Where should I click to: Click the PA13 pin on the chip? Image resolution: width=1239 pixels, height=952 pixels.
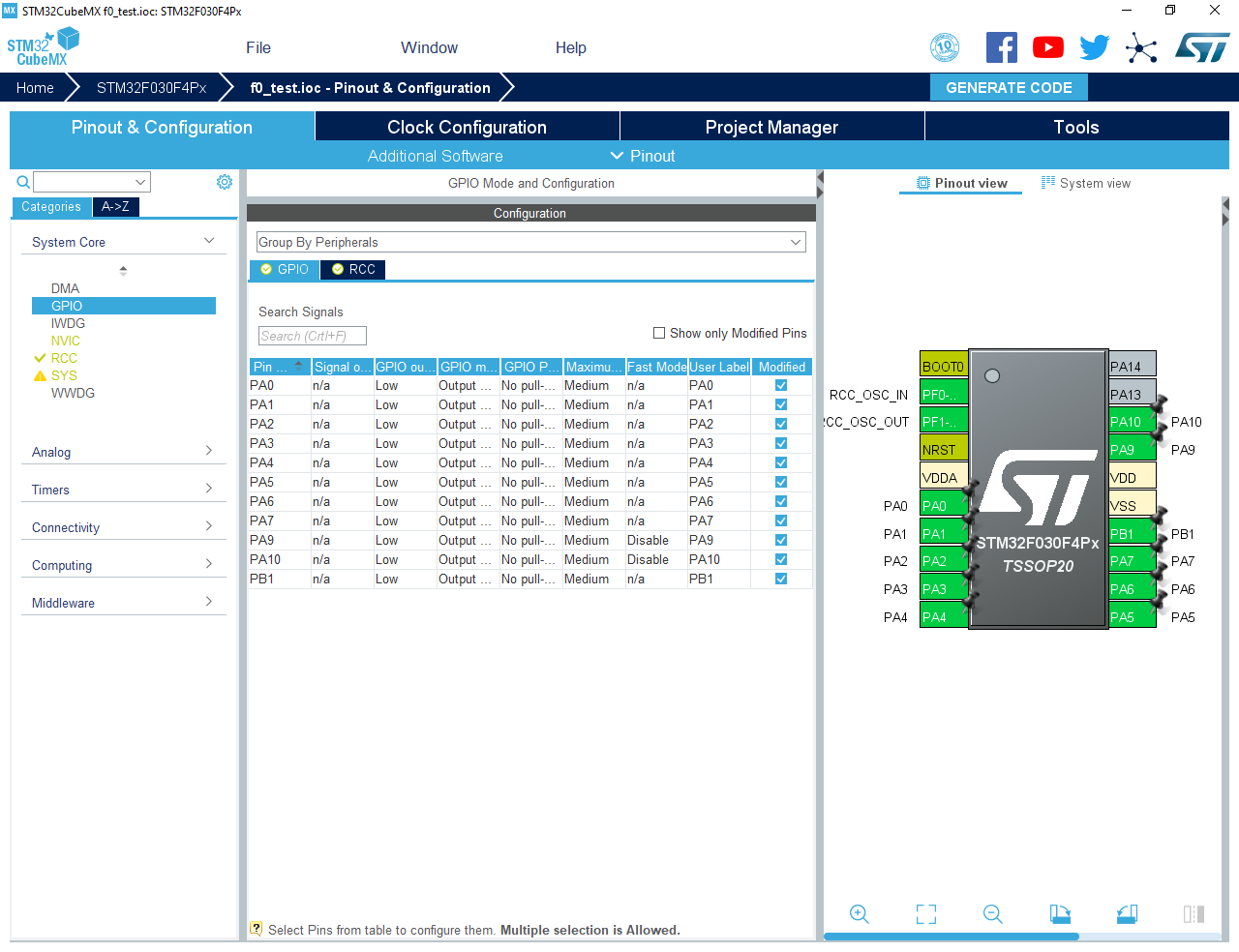pos(1133,394)
